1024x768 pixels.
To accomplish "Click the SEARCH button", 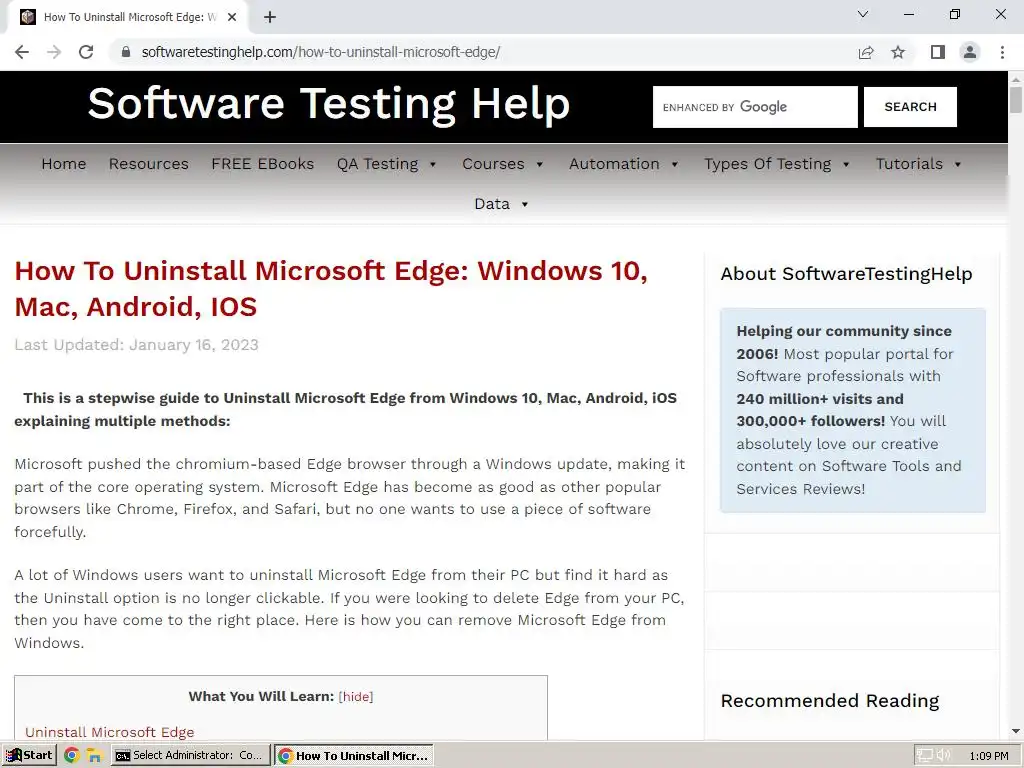I will 910,107.
